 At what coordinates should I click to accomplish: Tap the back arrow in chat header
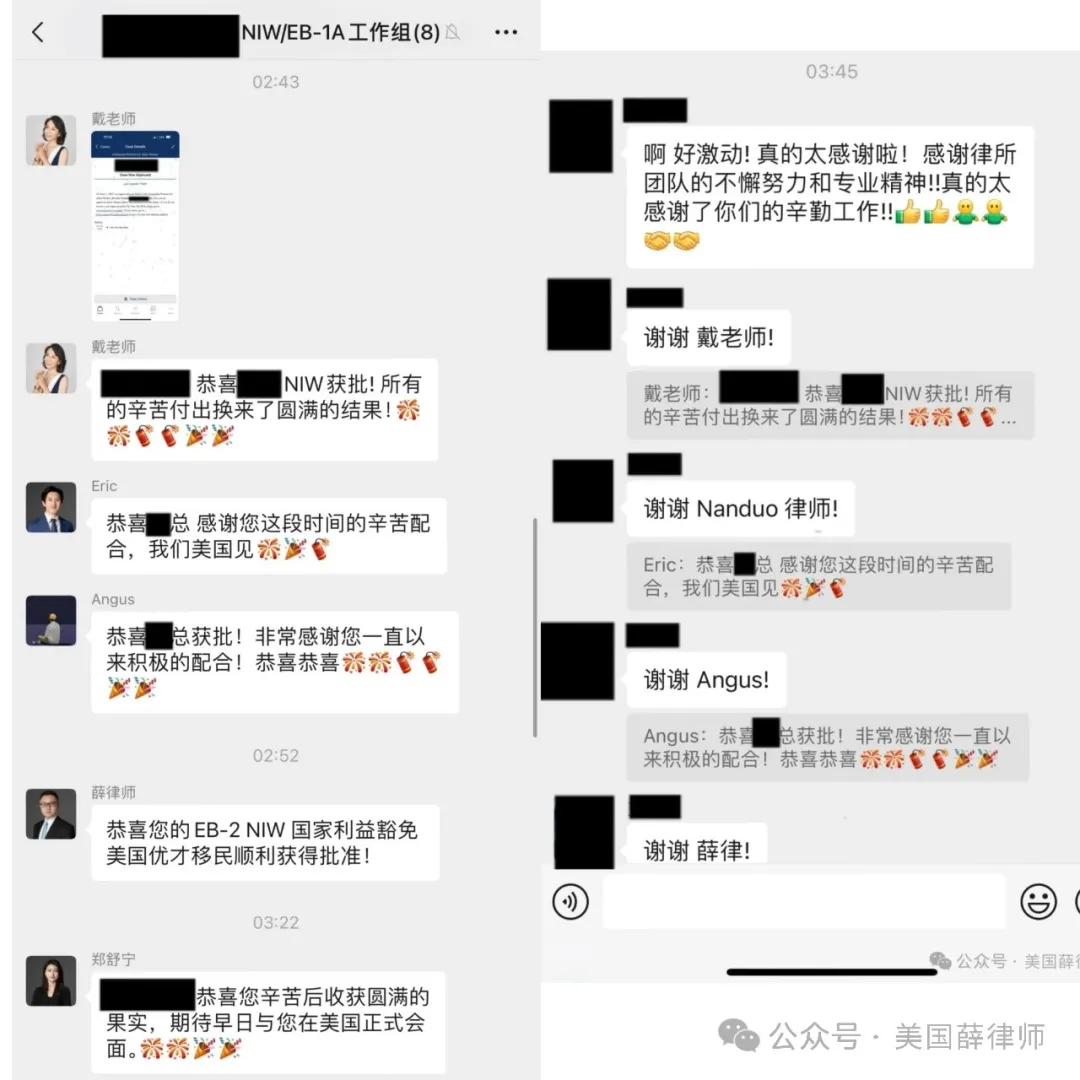click(x=38, y=32)
